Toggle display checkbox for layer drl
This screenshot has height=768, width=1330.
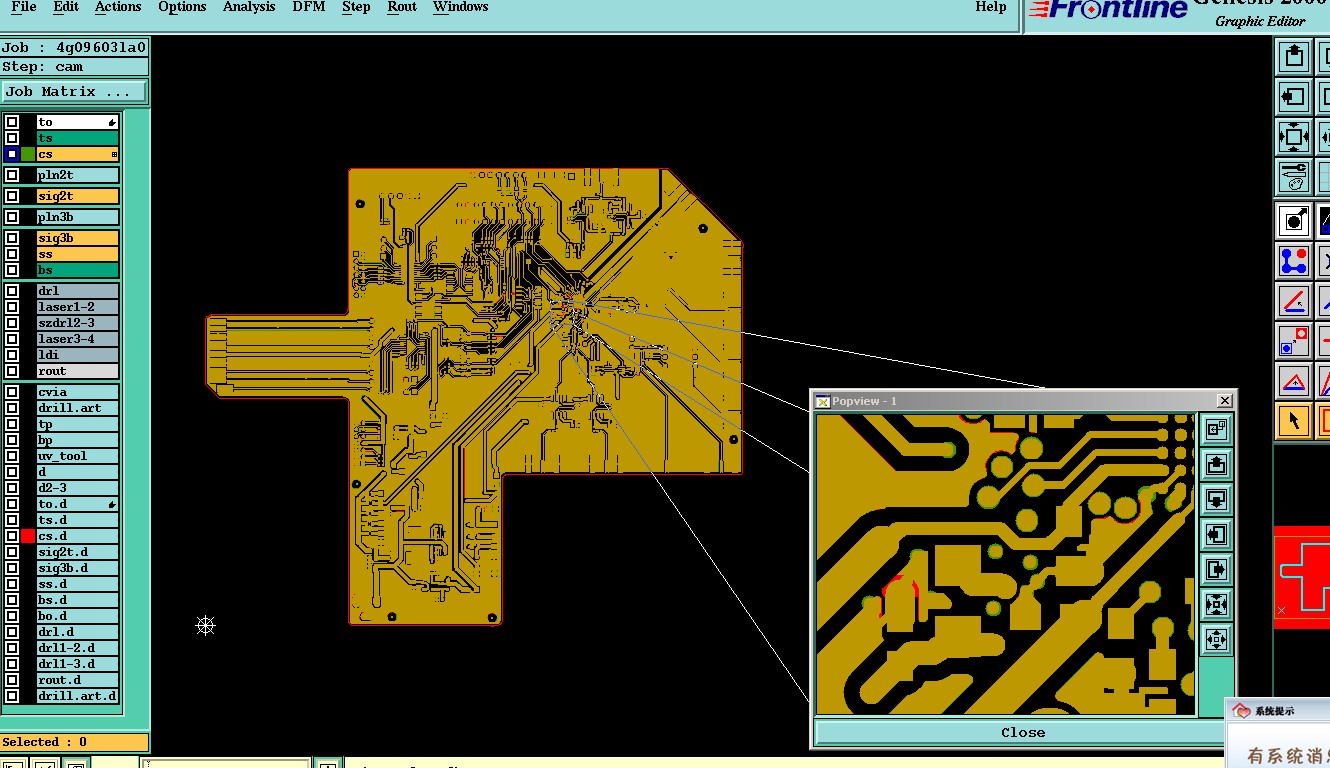12,291
